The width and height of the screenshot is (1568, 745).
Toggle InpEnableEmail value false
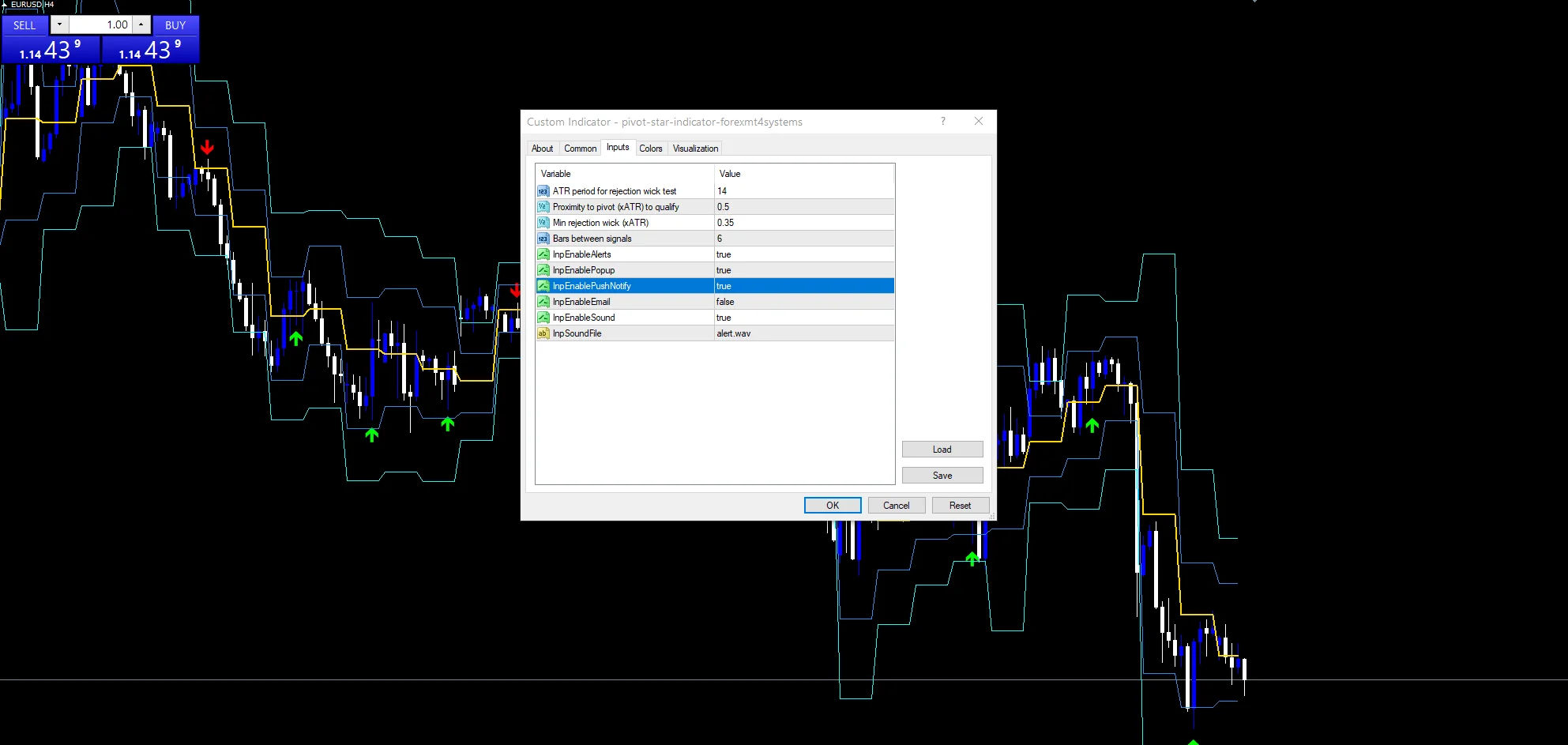(x=804, y=302)
